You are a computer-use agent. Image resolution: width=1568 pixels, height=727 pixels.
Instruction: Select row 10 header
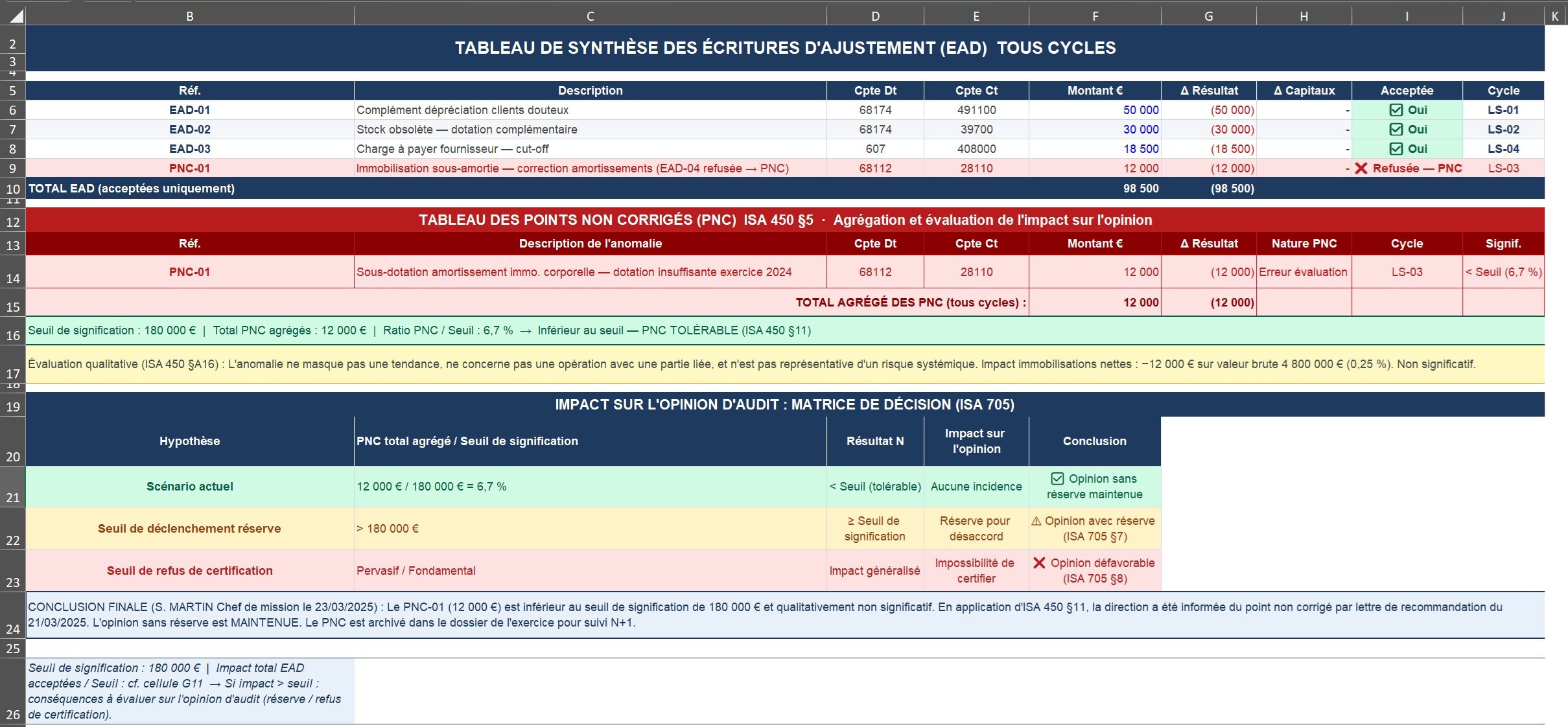tap(12, 189)
